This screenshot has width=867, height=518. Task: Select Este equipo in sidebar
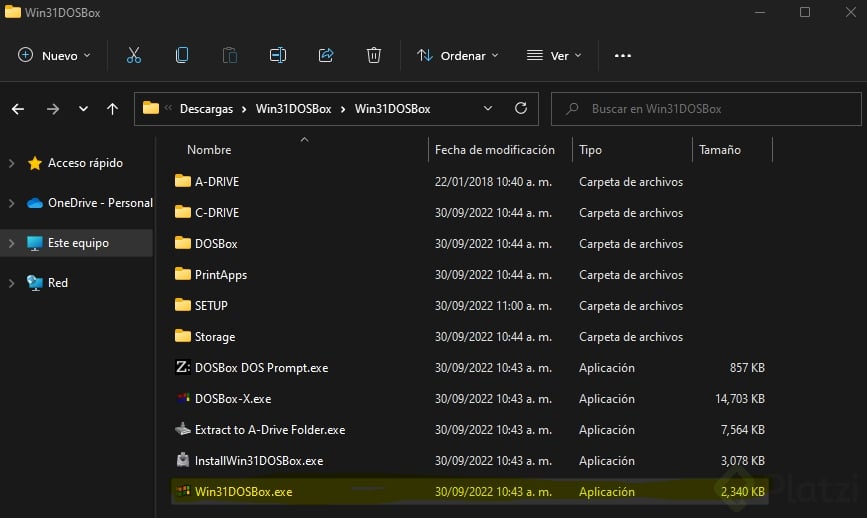[78, 243]
